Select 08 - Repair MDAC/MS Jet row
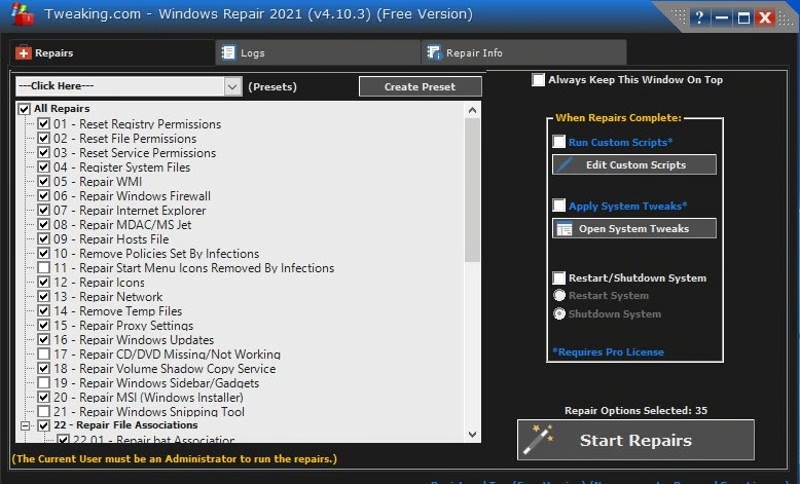Image resolution: width=800 pixels, height=484 pixels. [122, 224]
